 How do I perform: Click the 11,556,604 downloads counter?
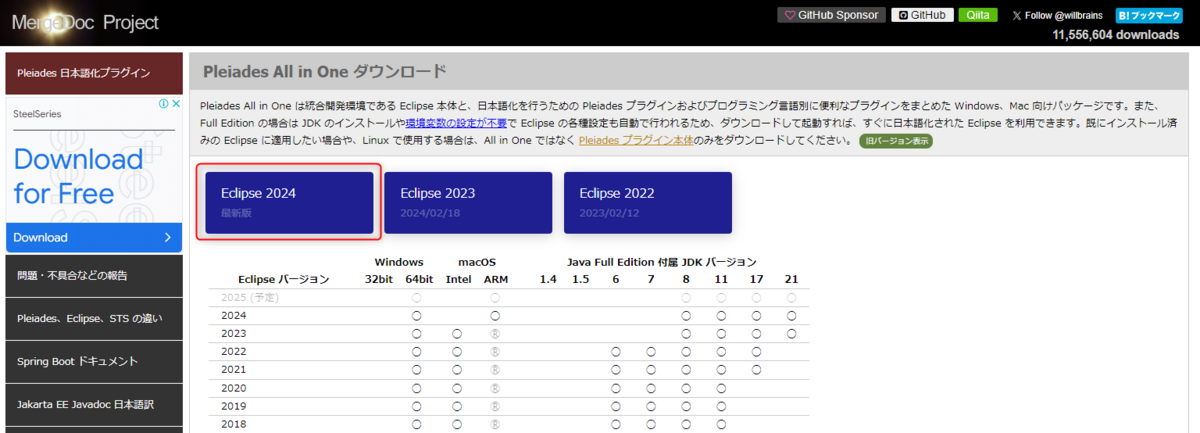pos(1116,34)
